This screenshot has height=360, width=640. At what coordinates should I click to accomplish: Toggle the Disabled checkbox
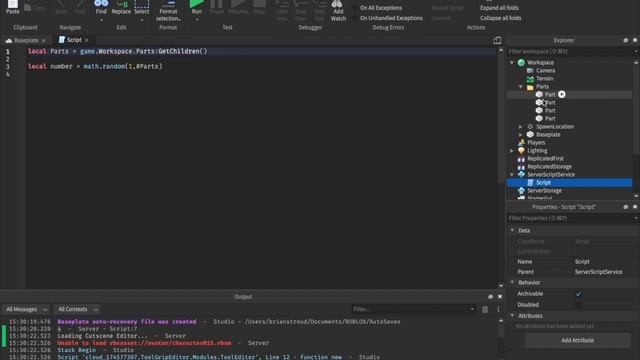[578, 305]
